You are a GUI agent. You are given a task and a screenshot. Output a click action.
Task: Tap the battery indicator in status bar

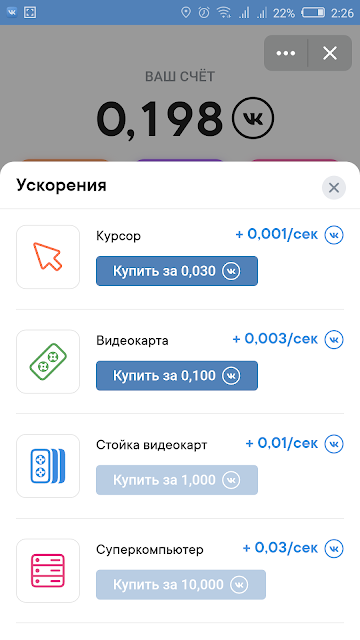pos(313,13)
